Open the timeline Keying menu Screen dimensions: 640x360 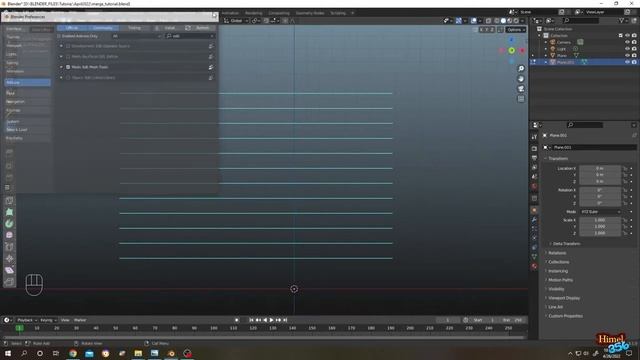[x=48, y=320]
